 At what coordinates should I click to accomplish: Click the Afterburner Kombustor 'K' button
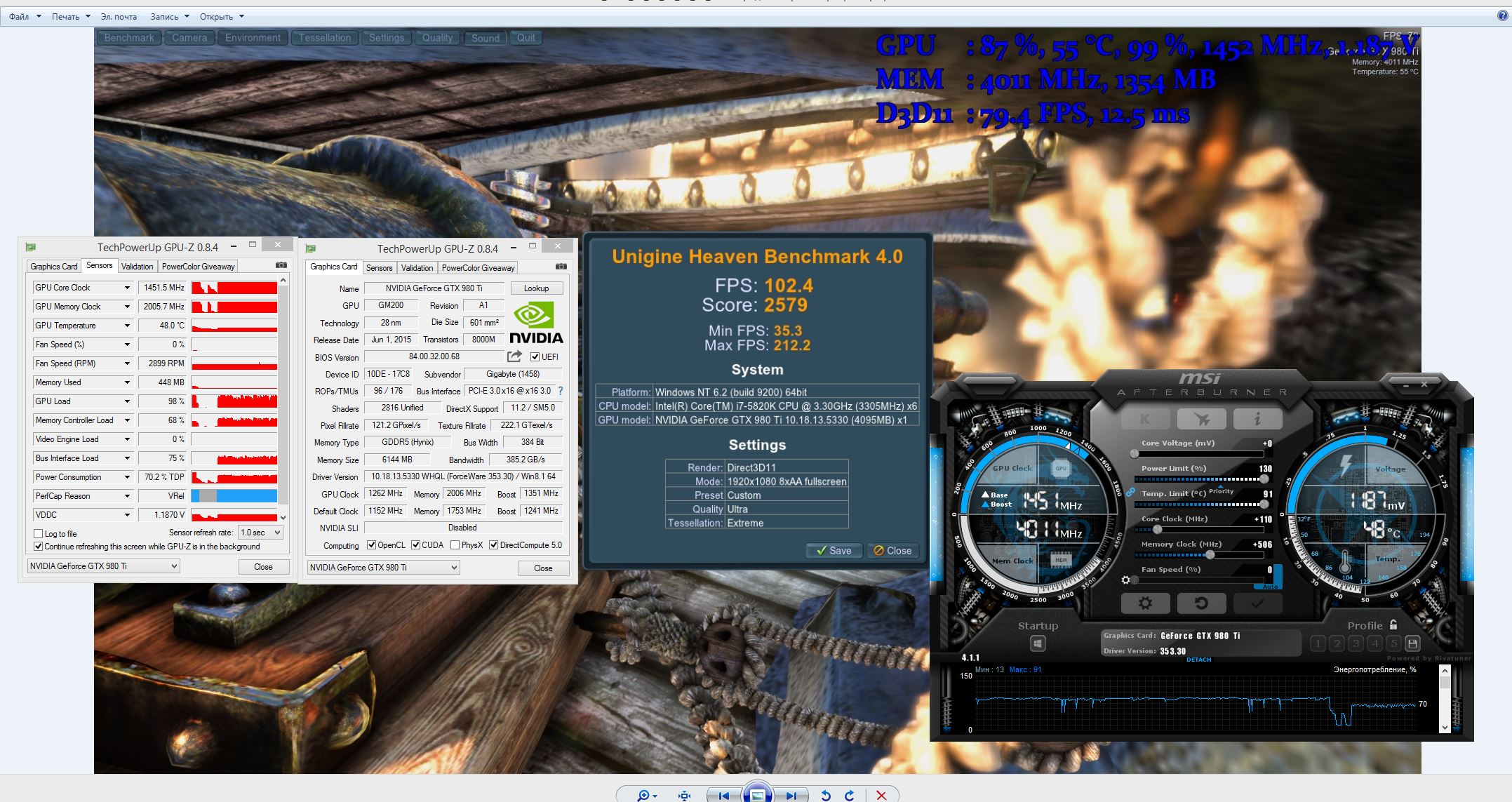tap(1145, 419)
